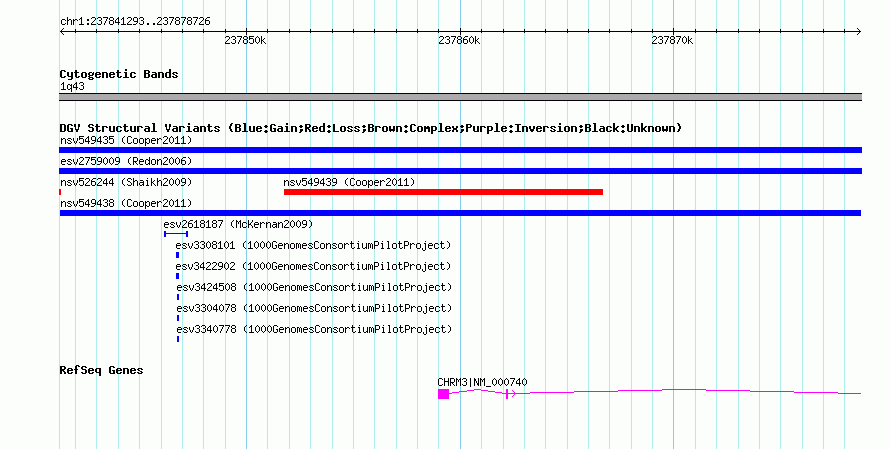890x449 pixels.
Task: Select the tiny red mark under nsv526244
Action: click(x=60, y=192)
